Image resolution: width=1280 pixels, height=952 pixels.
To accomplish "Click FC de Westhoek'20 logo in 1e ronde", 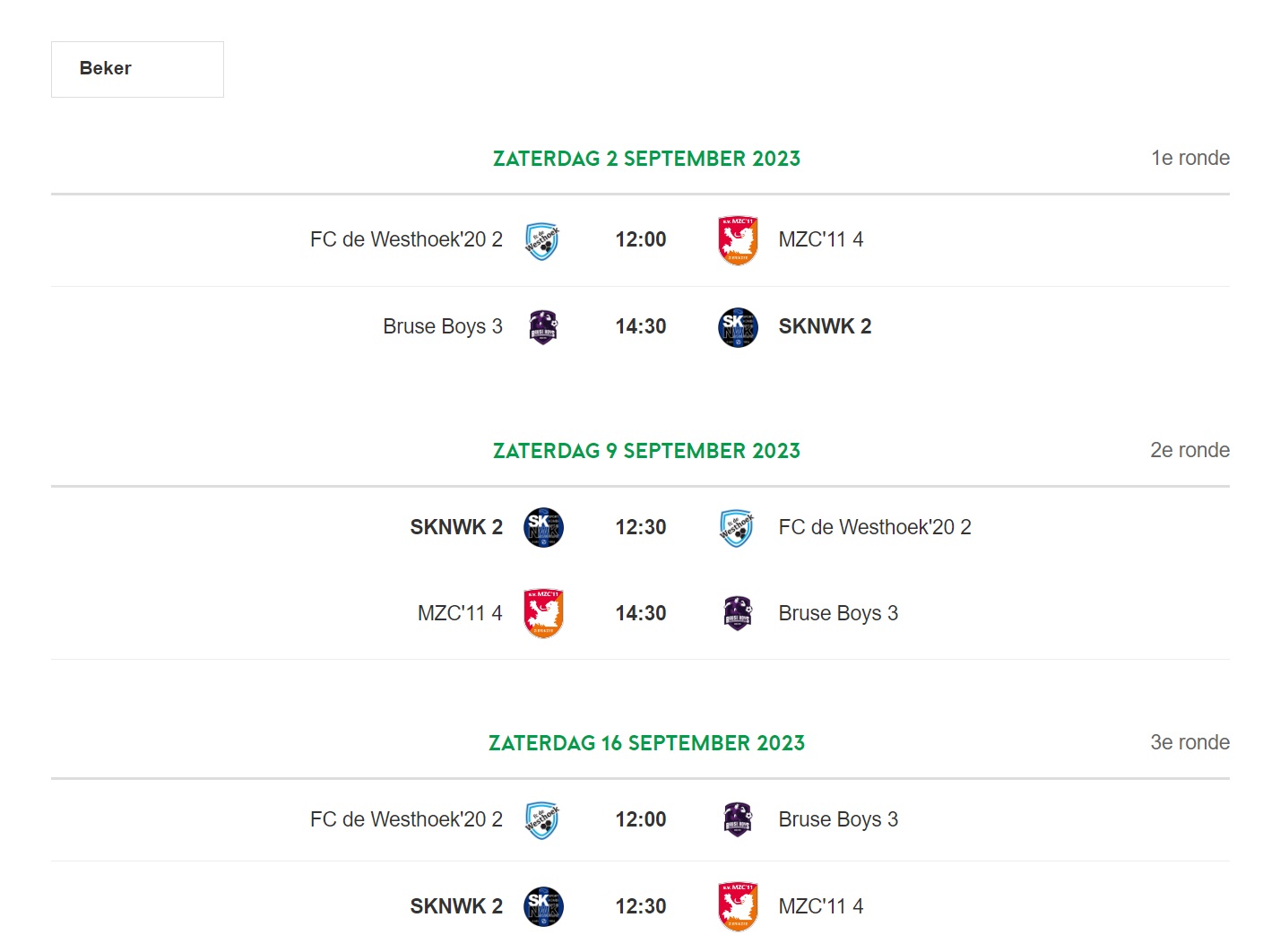I will [x=542, y=241].
